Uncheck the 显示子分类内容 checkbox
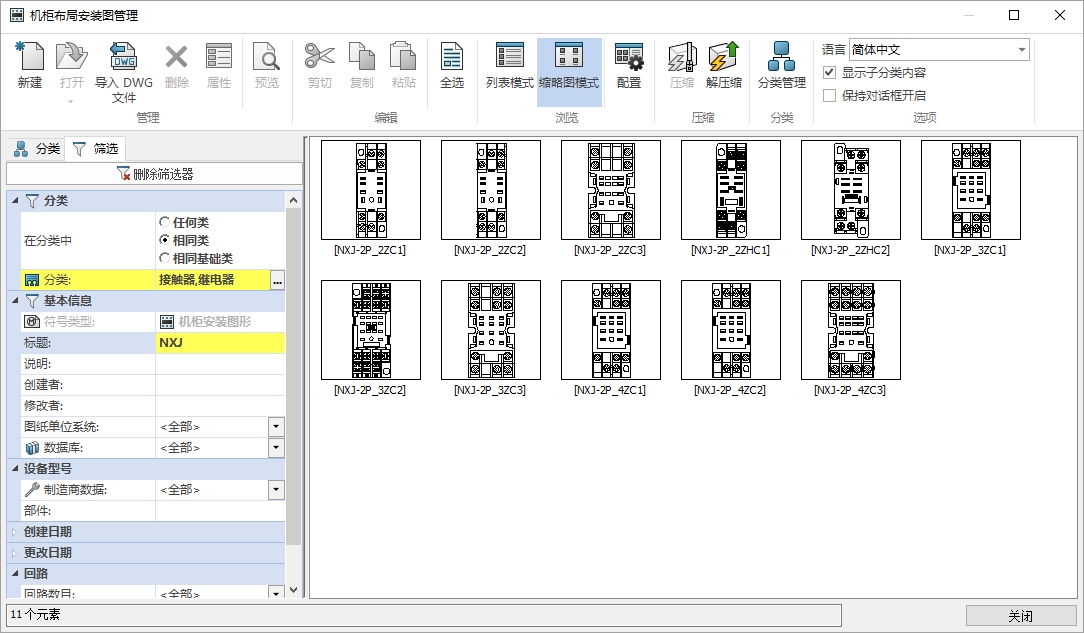The image size is (1084, 633). 829,73
